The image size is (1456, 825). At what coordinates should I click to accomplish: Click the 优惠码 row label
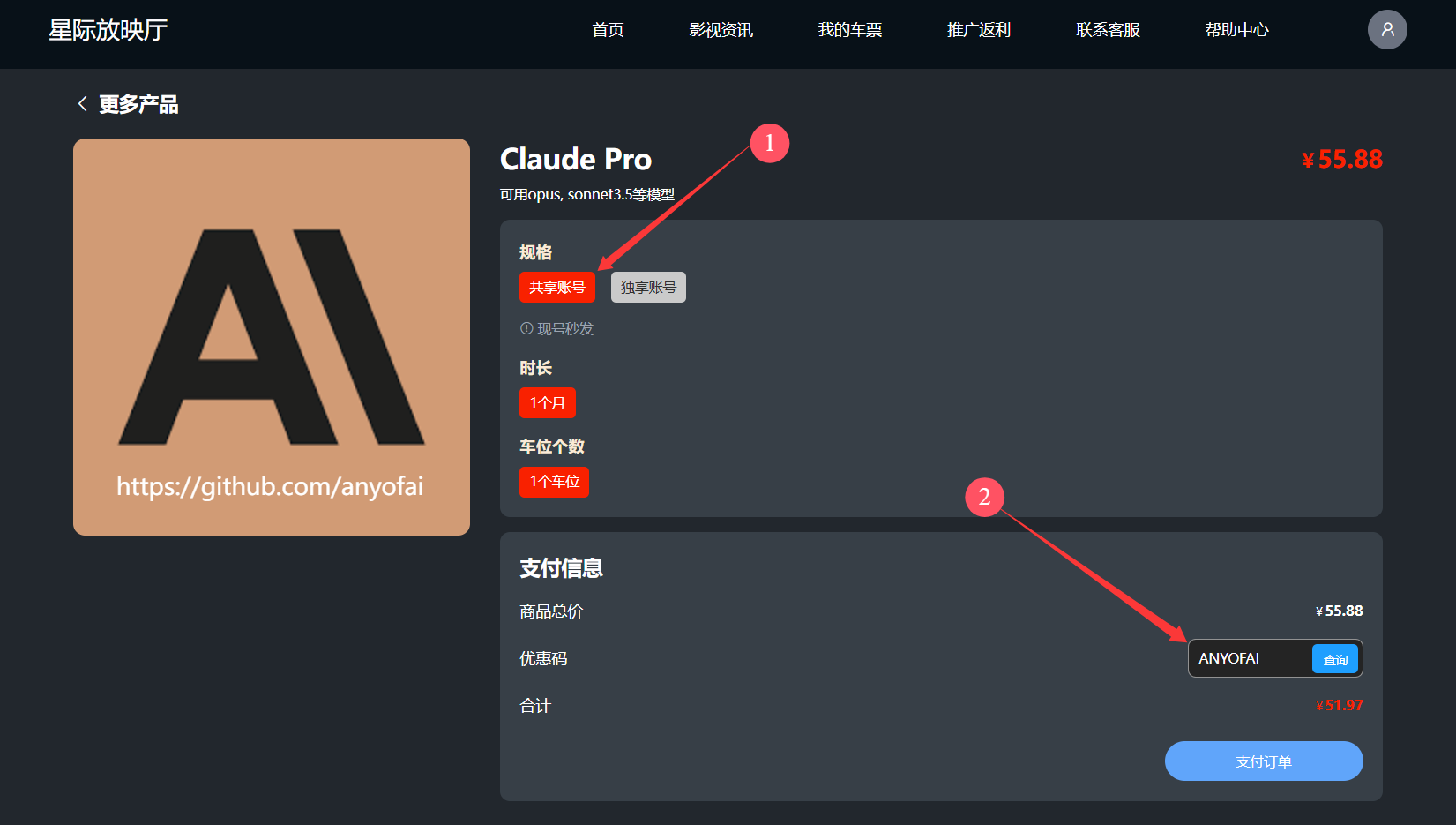pyautogui.click(x=543, y=658)
